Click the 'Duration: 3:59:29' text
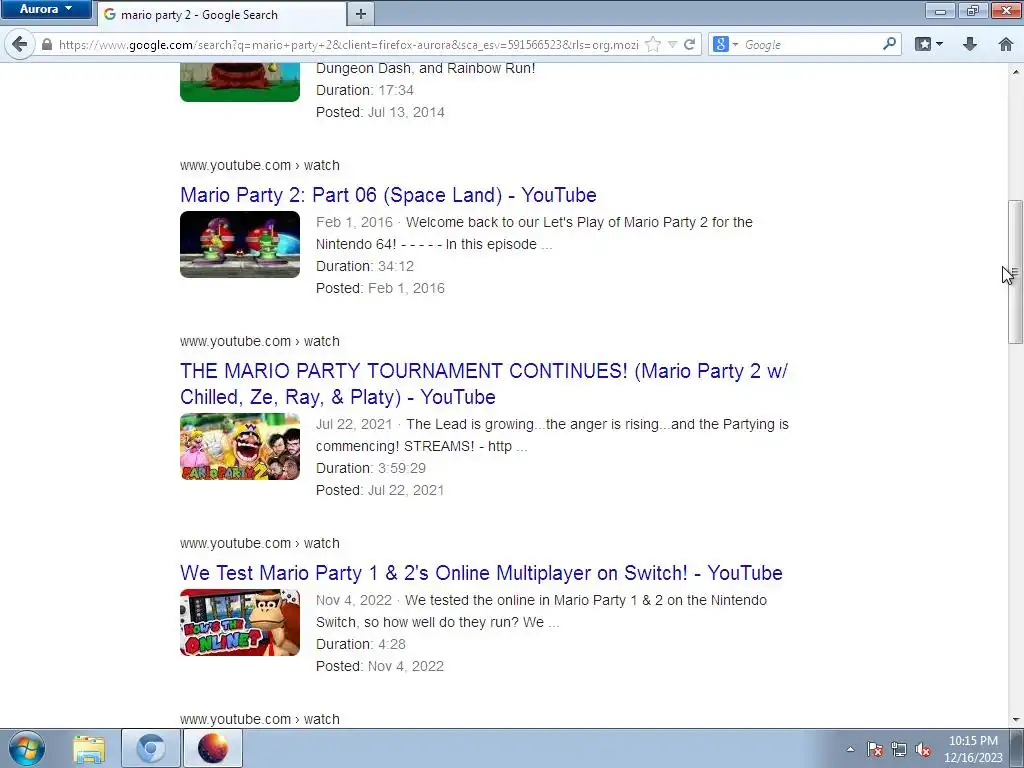This screenshot has width=1024, height=768. [371, 468]
